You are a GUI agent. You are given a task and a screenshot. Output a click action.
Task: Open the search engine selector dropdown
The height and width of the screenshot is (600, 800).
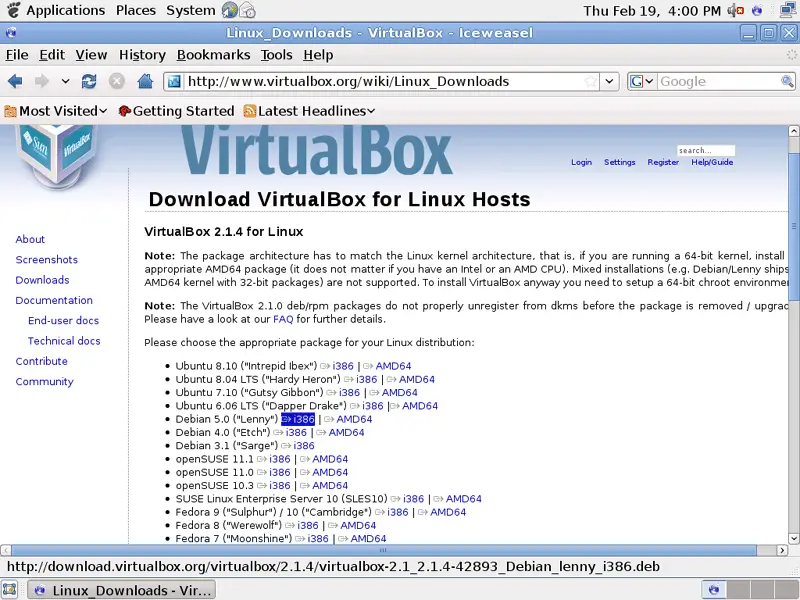[x=642, y=81]
